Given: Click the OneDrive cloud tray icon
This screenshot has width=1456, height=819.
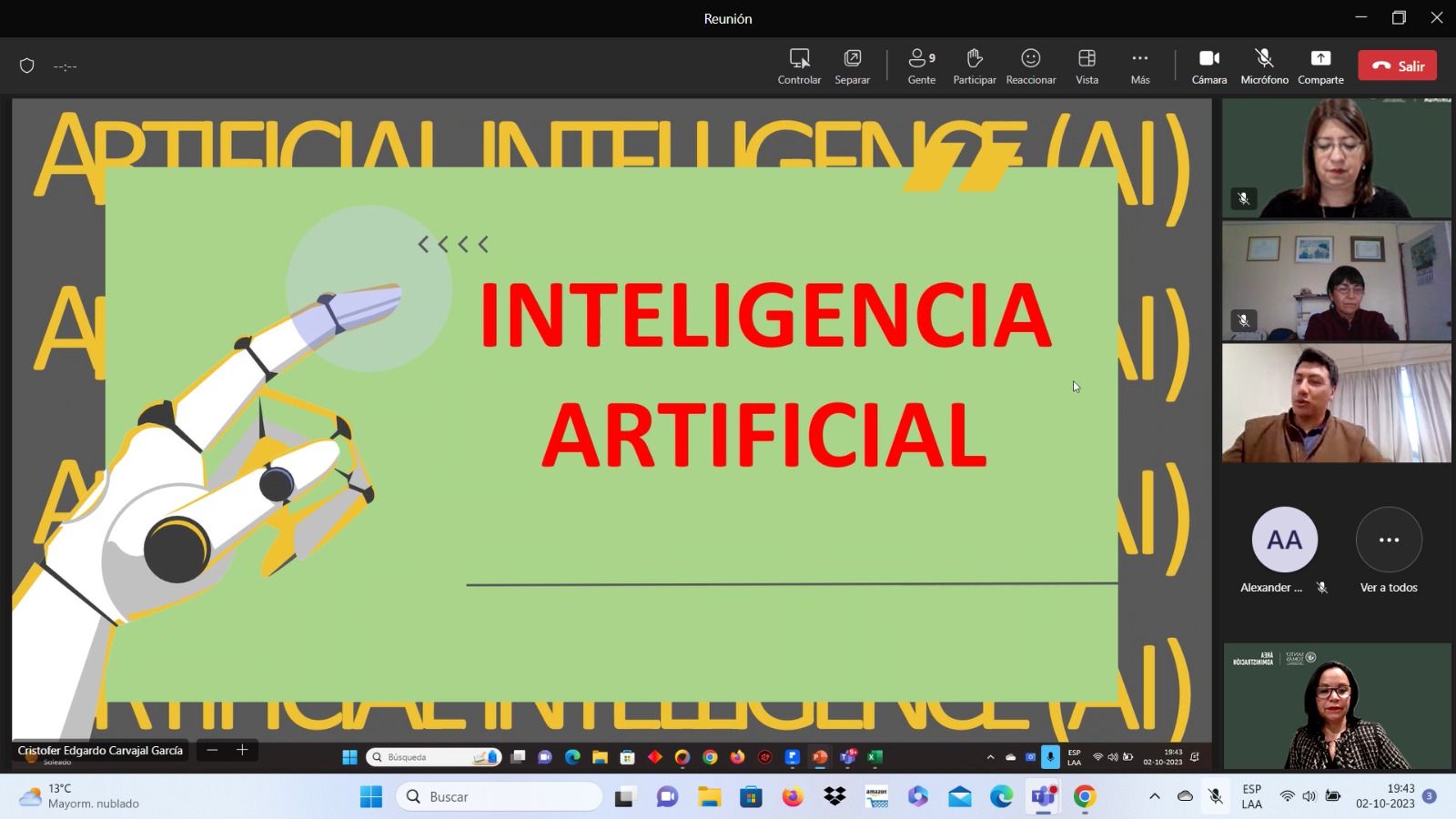Looking at the screenshot, I should (x=1185, y=796).
